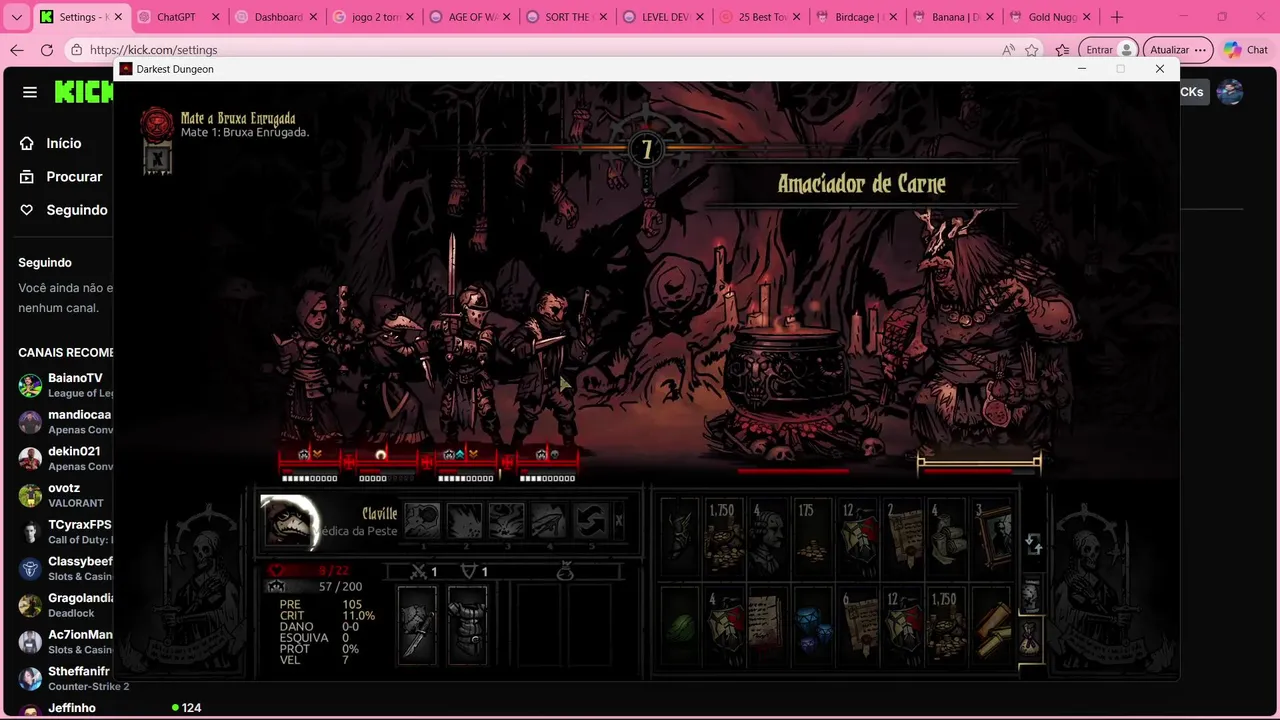Toggle the Kick sidebar hamburger menu
Viewport: 1280px width, 720px height.
(x=30, y=92)
